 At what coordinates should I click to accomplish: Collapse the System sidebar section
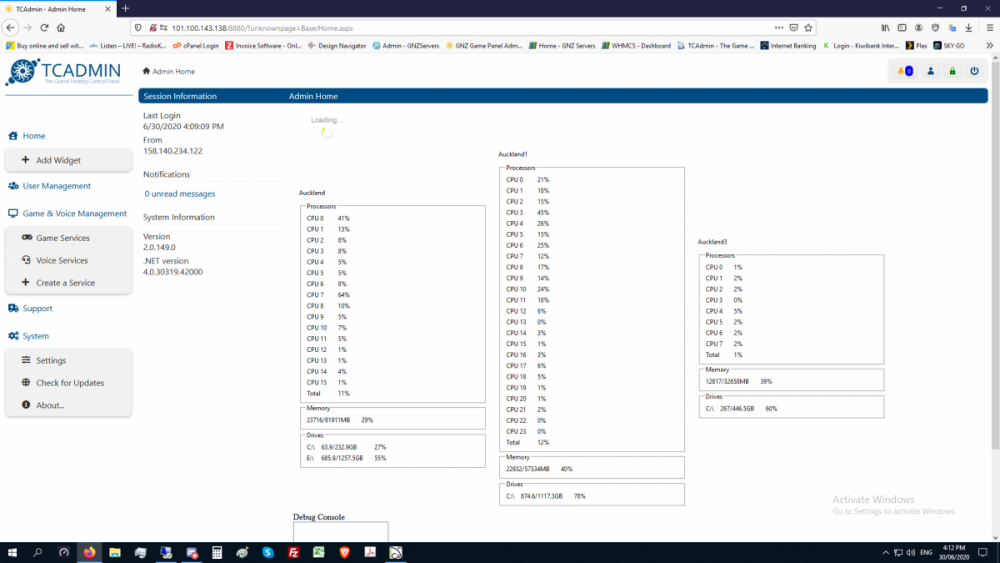point(36,336)
